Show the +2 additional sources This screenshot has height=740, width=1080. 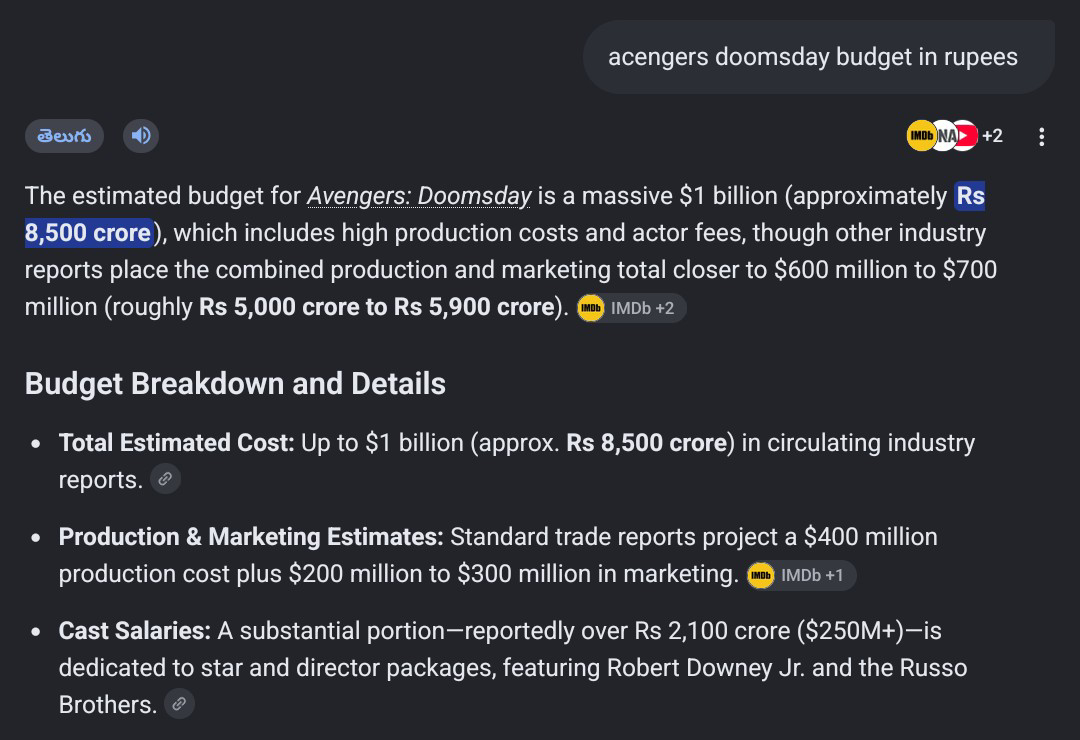(992, 136)
